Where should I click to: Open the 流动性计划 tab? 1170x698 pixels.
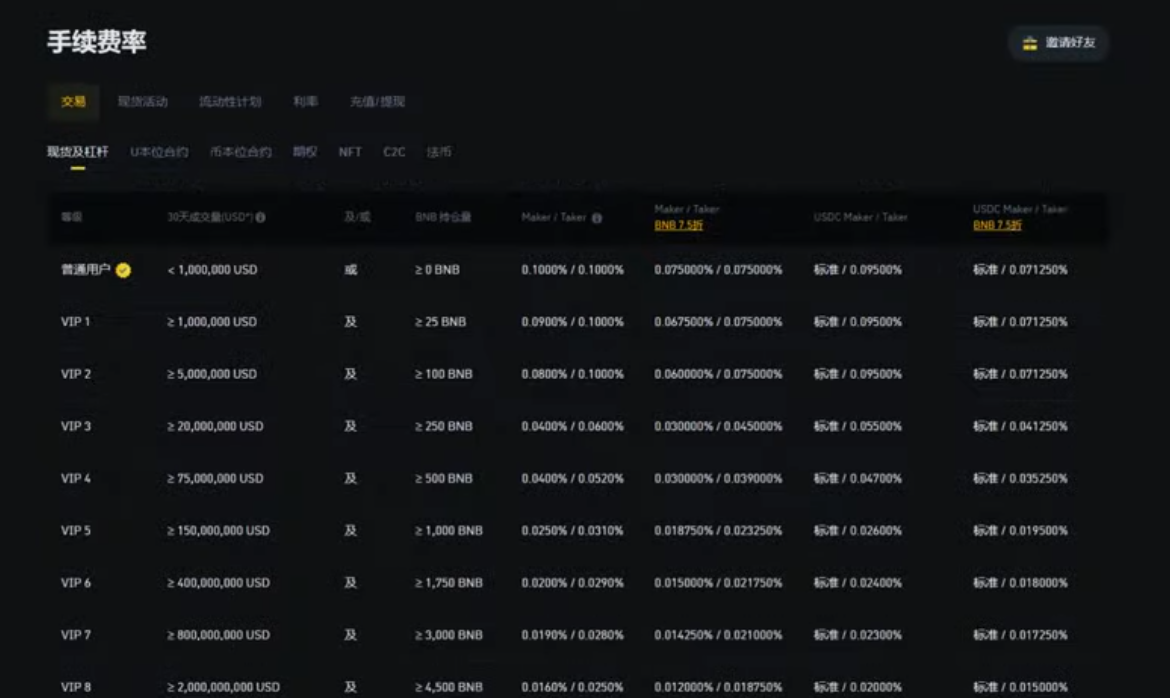pos(230,102)
